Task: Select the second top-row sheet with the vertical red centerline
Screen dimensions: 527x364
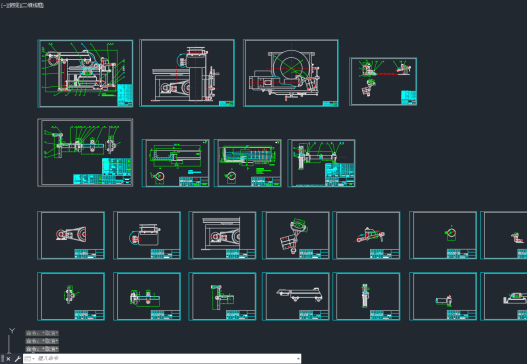Action: 187,73
